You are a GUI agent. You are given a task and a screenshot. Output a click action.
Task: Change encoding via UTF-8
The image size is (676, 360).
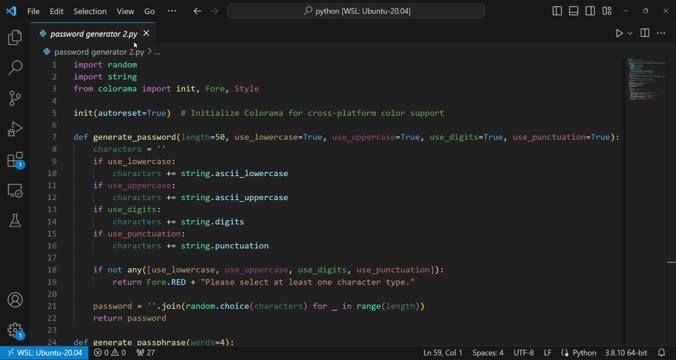pyautogui.click(x=523, y=353)
